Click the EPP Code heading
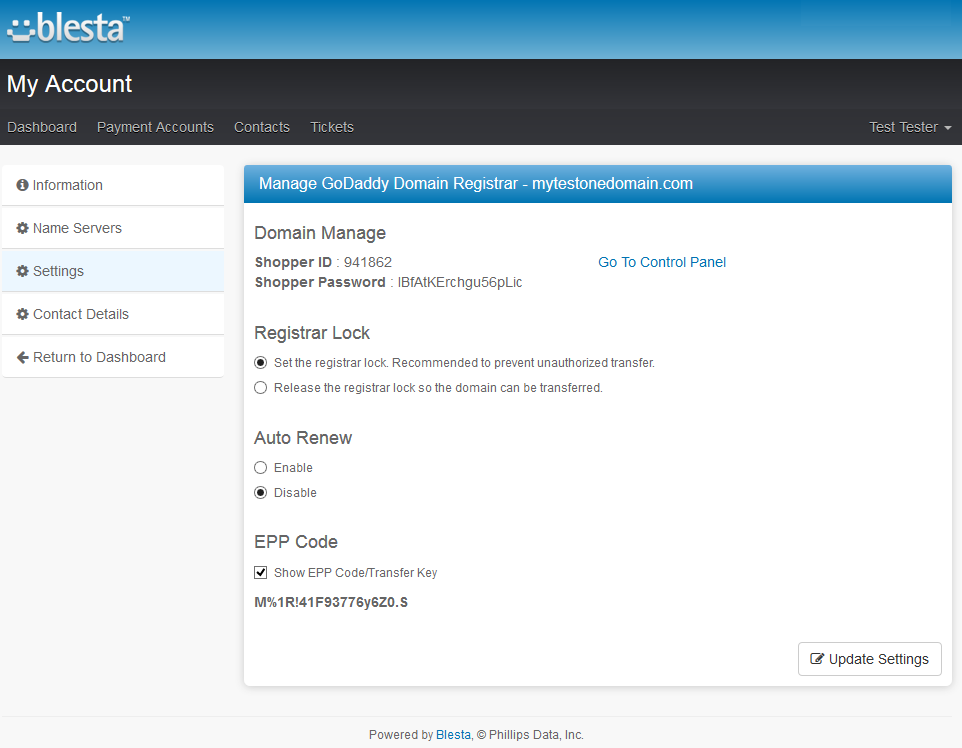This screenshot has height=748, width=962. coord(296,542)
